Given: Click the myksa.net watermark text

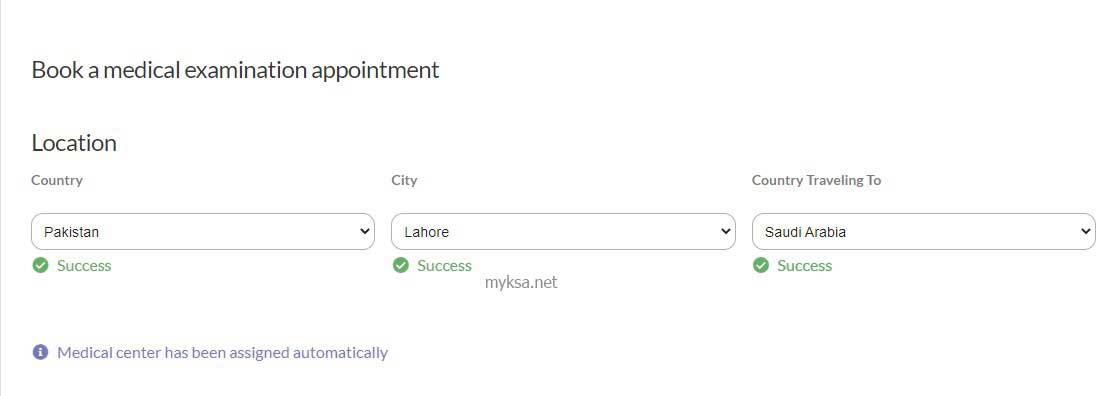Looking at the screenshot, I should pos(521,282).
